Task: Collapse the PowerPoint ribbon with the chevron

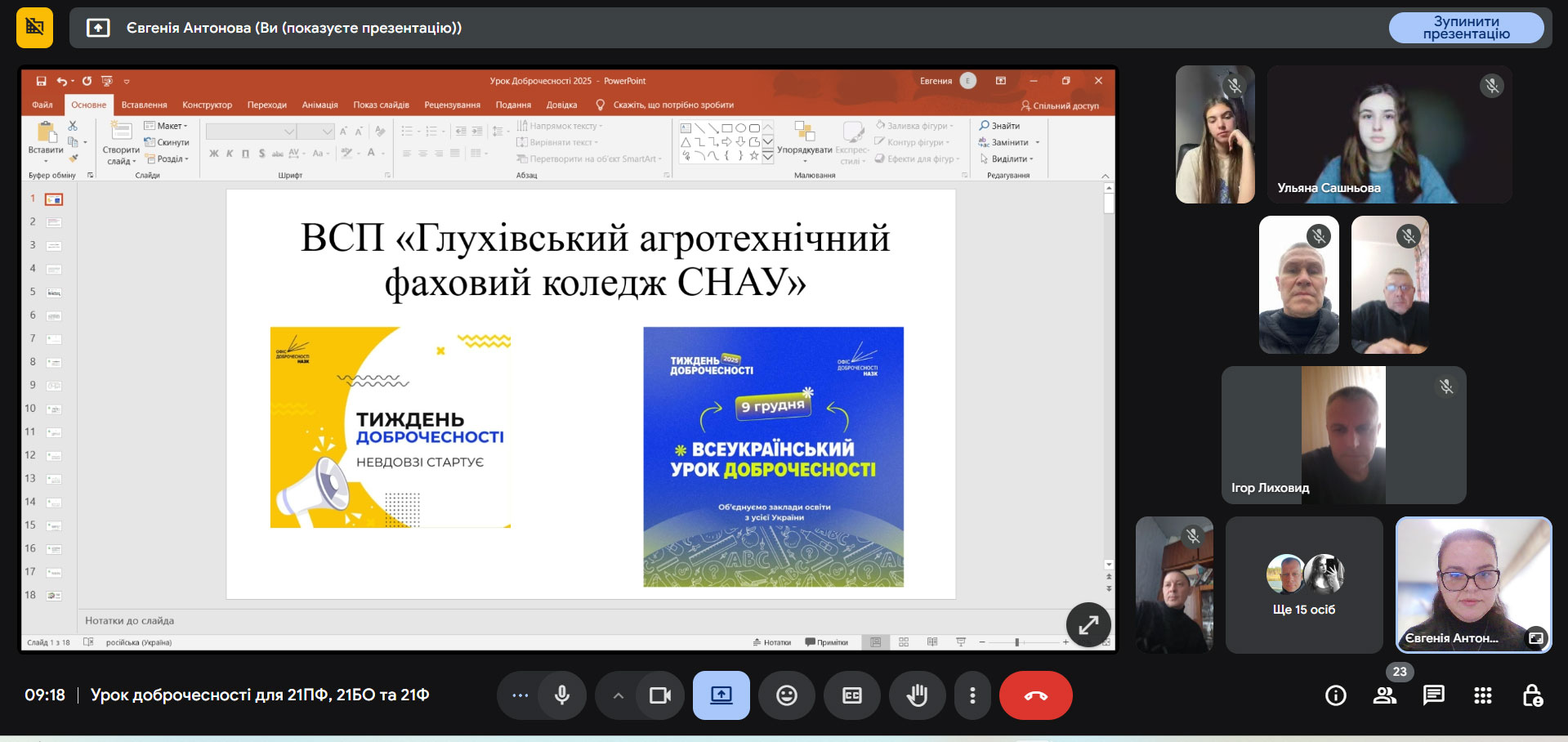Action: [x=1106, y=176]
